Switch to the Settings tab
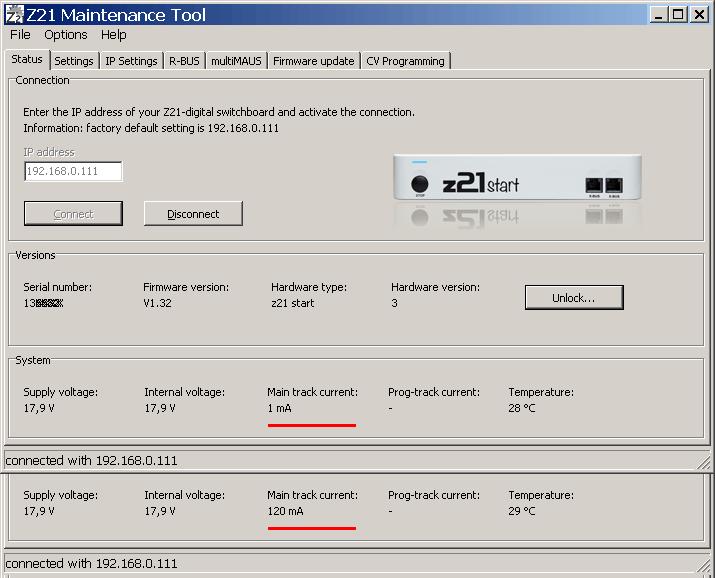Screen dimensions: 715x578 point(73,61)
